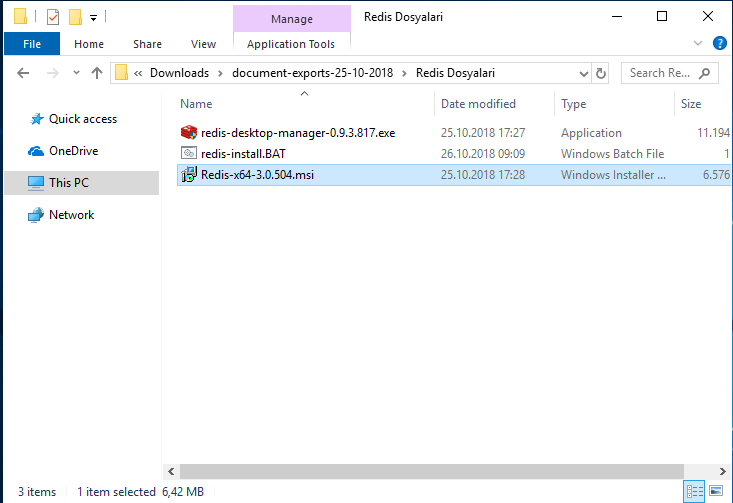Open the File menu
Screen dimensions: 733x503
[x=32, y=44]
